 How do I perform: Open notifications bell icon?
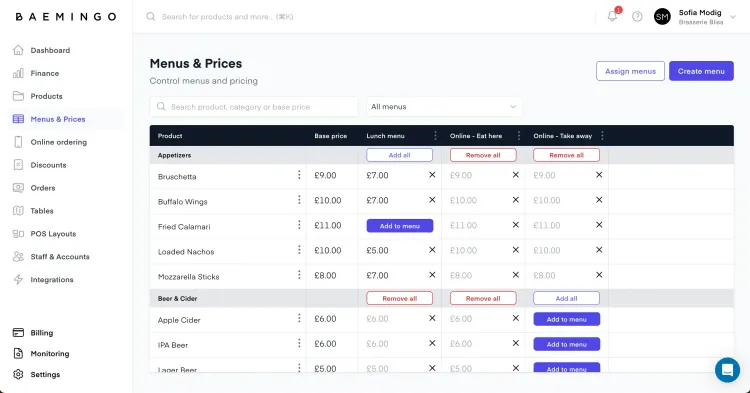612,16
